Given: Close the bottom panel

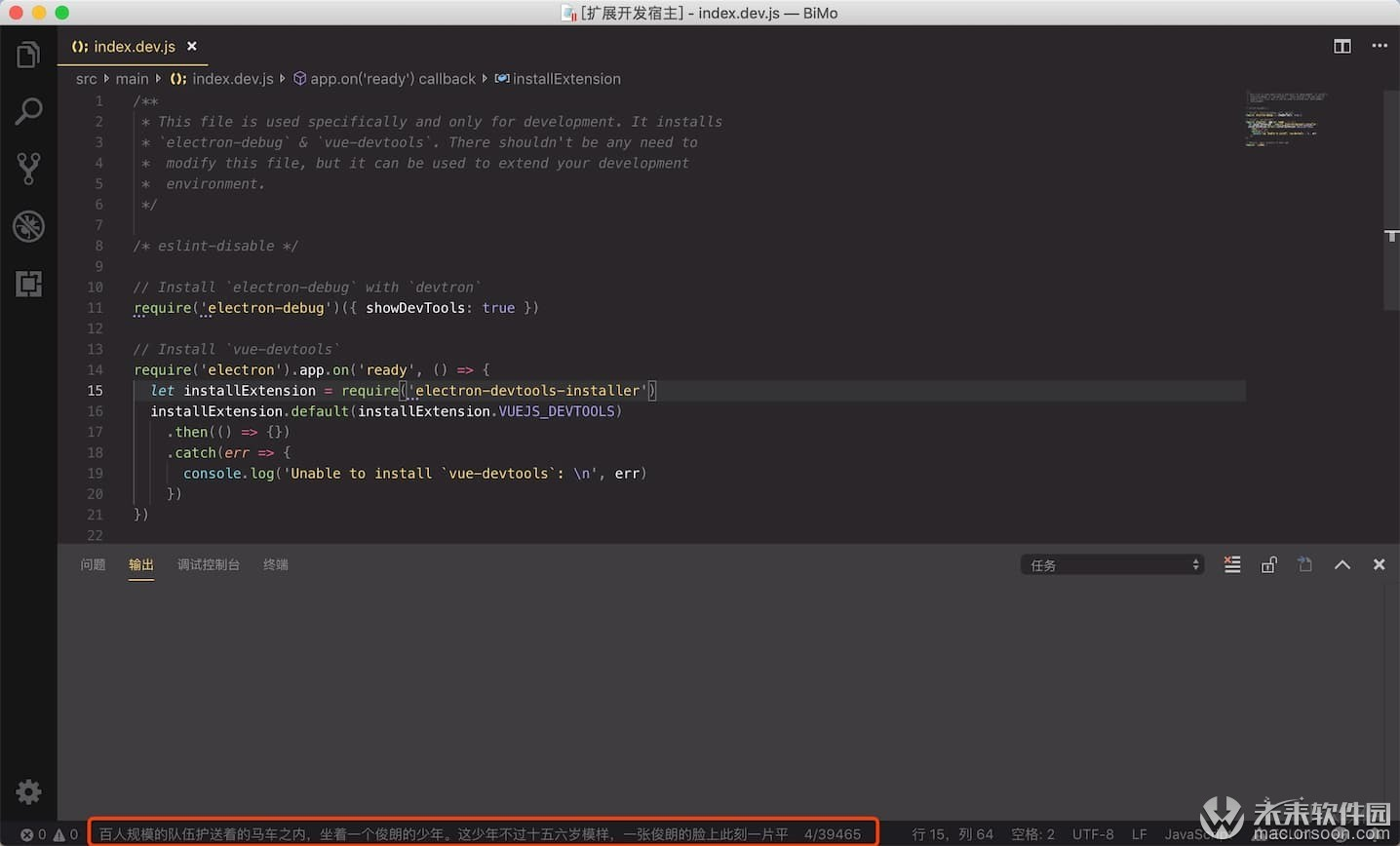Looking at the screenshot, I should pos(1379,564).
